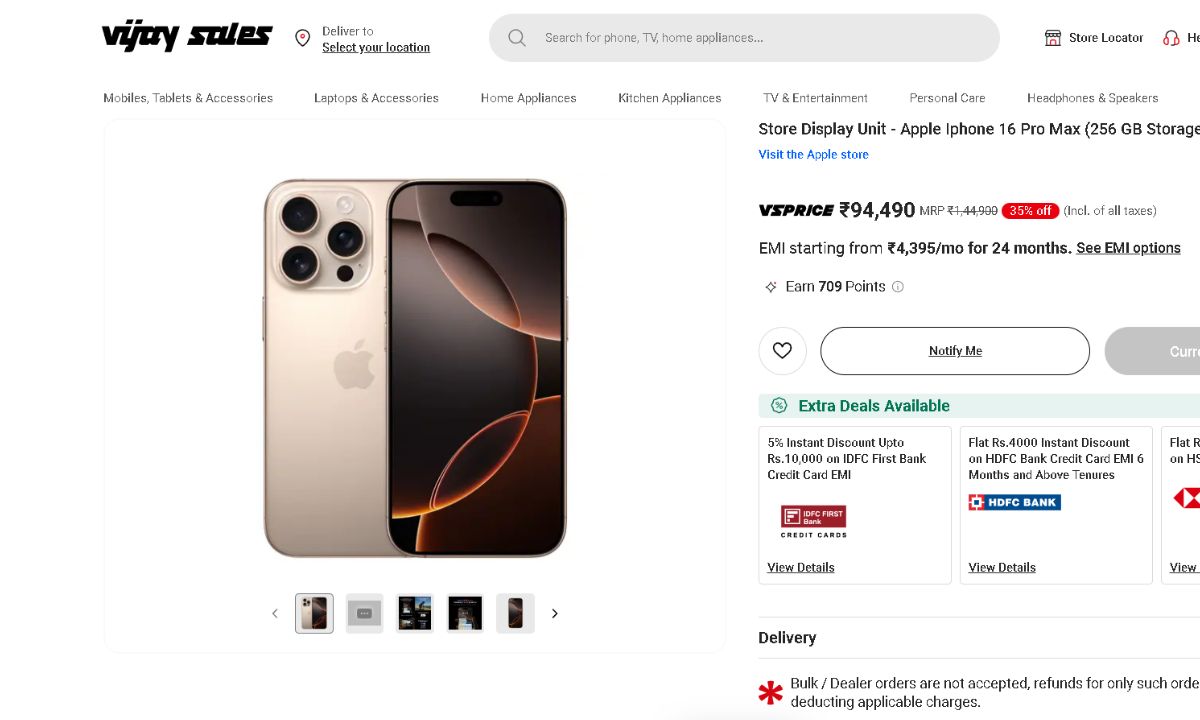View Details of IDFC First offer
The image size is (1200, 720).
tap(801, 568)
